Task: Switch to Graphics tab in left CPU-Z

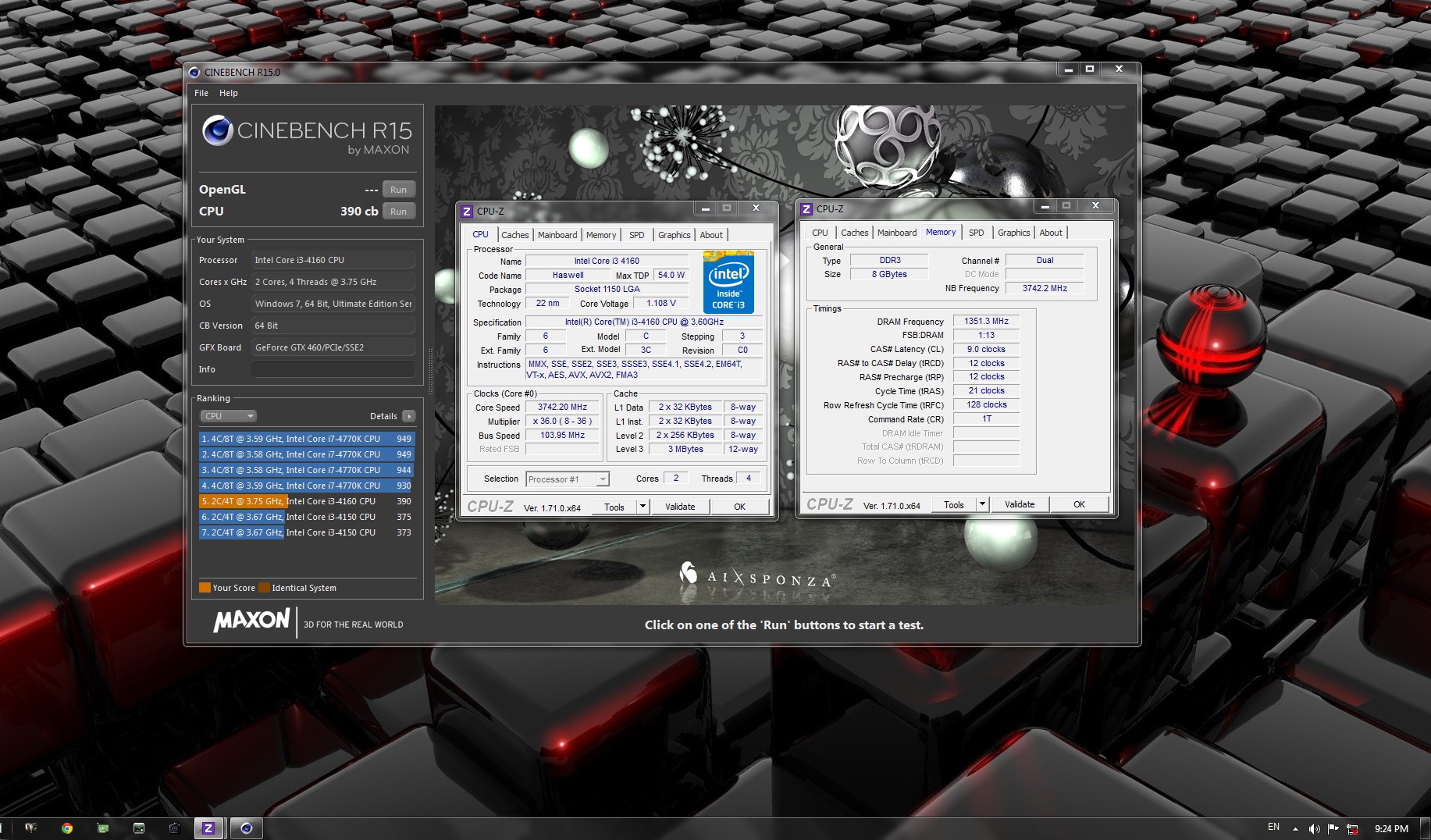Action: click(x=674, y=235)
